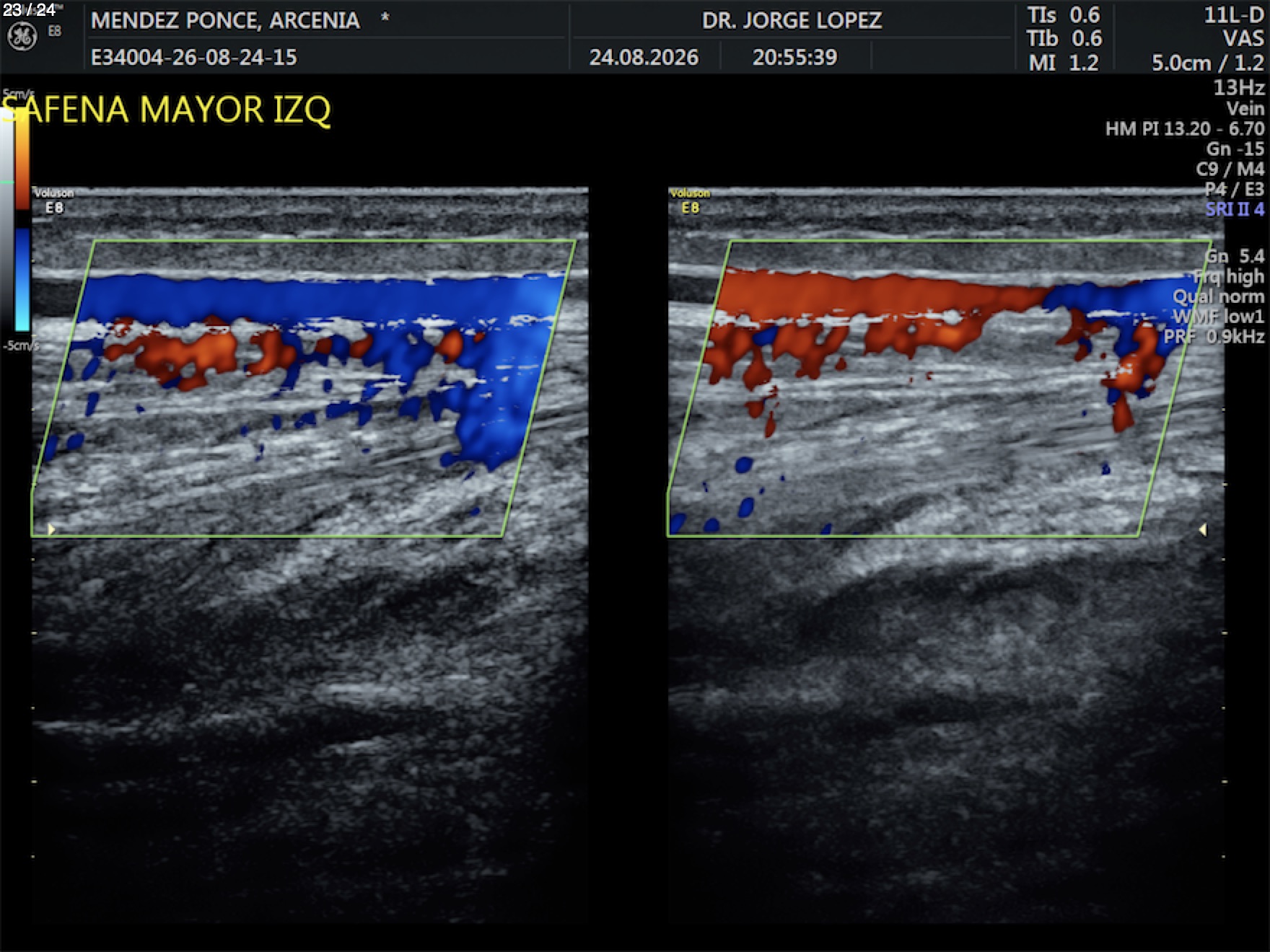1270x952 pixels.
Task: Select the SAFENA MAYOR IZQ annotation
Action: pyautogui.click(x=165, y=110)
